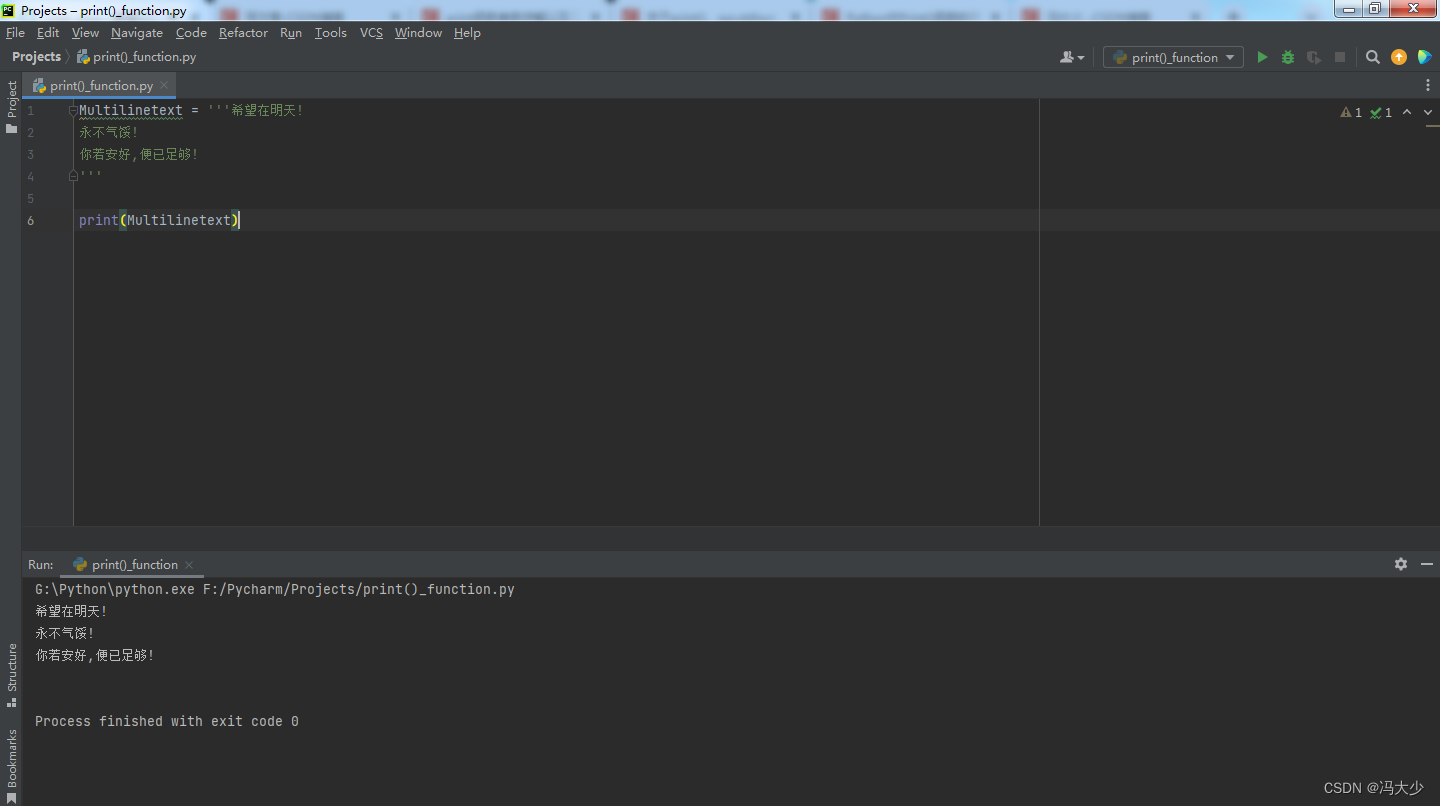Image resolution: width=1440 pixels, height=806 pixels.
Task: Open the Window menu
Action: [x=418, y=33]
